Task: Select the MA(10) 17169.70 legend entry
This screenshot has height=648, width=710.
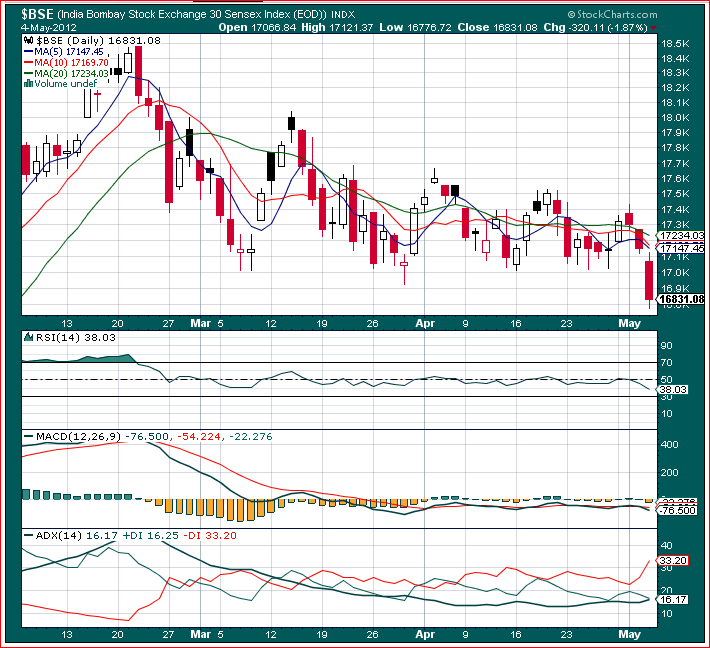Action: (x=66, y=62)
